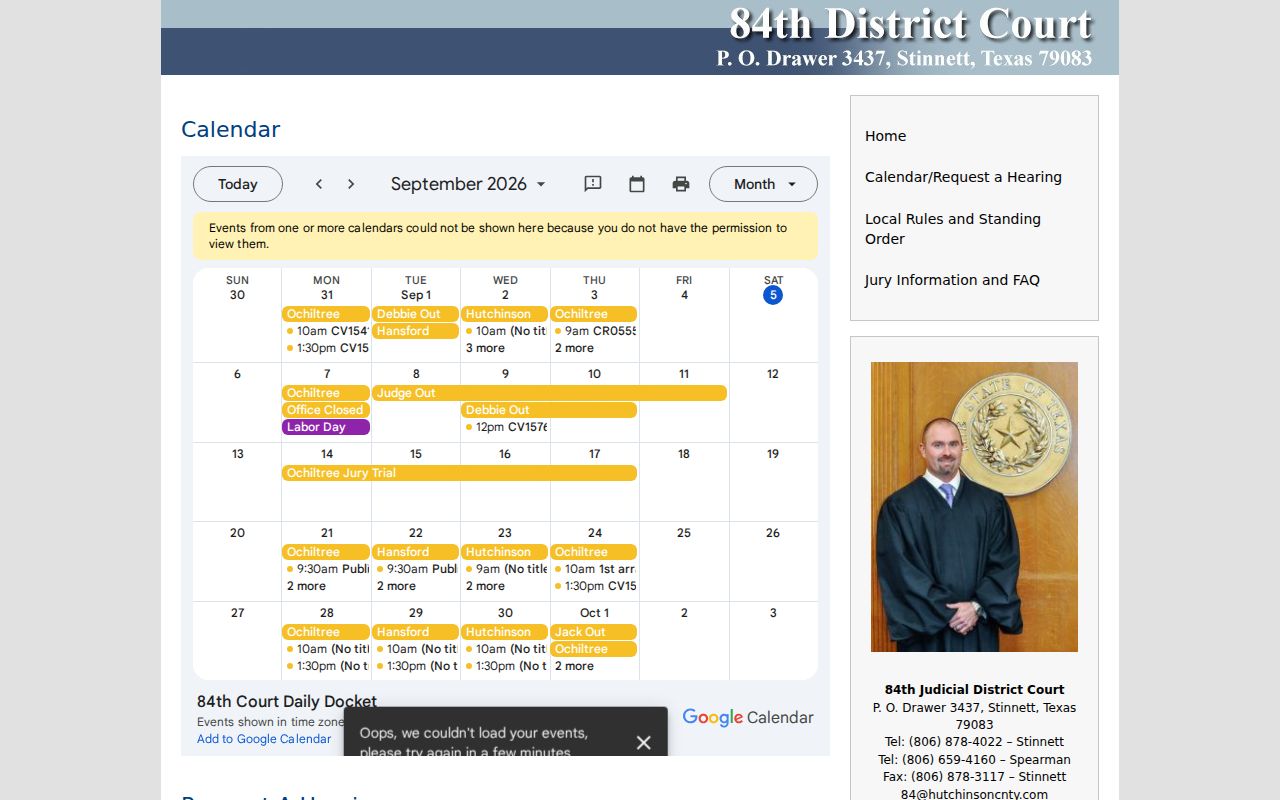
Task: Open the Labor Day event
Action: tap(326, 427)
